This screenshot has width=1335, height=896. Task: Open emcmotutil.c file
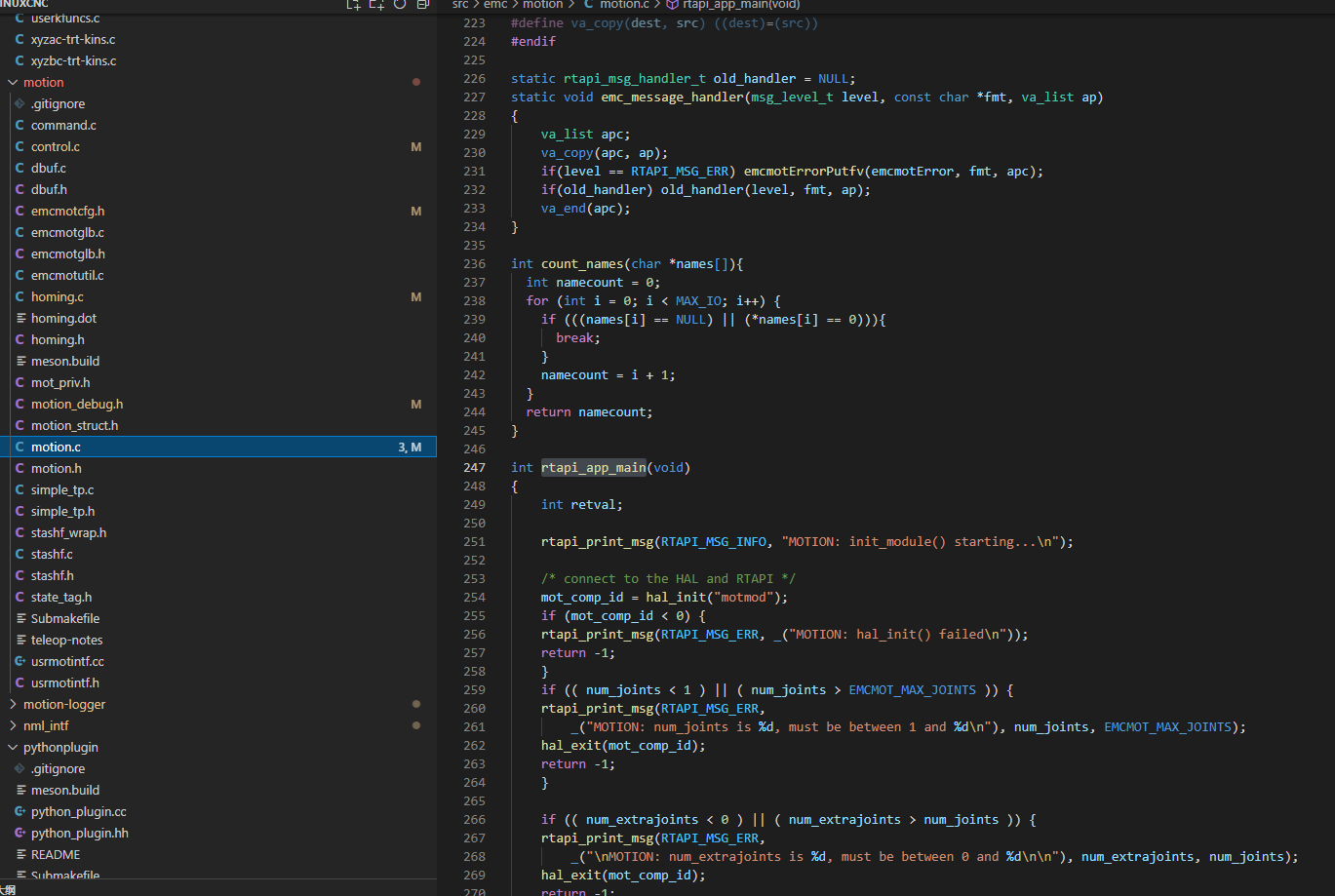[x=218, y=275]
